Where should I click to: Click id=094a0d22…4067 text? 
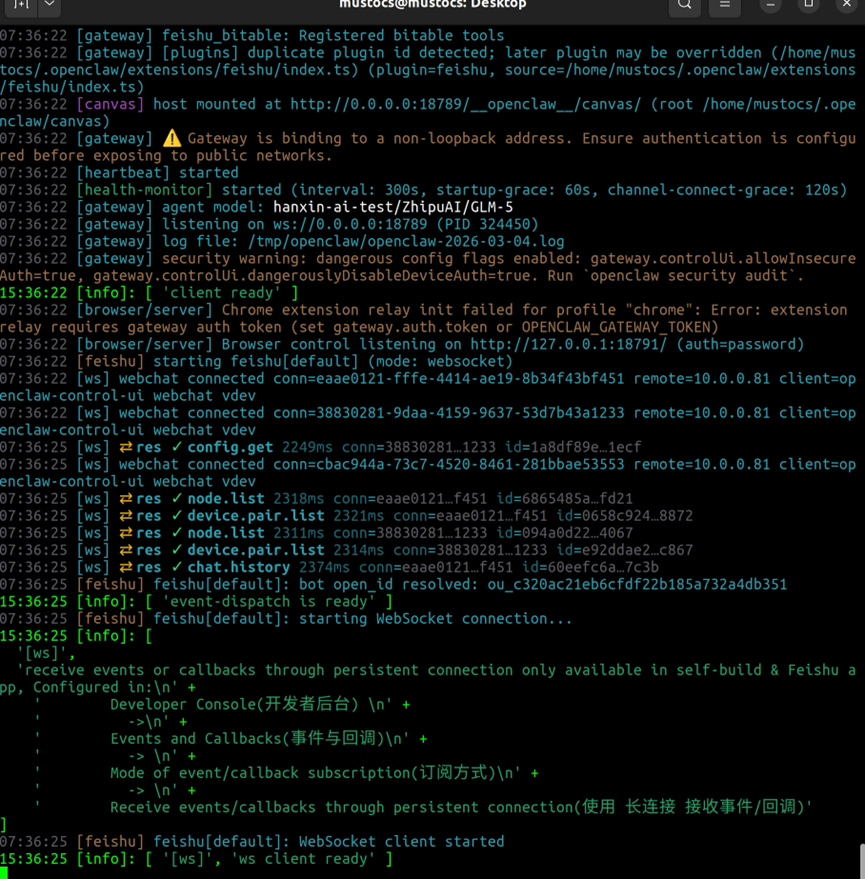click(565, 533)
